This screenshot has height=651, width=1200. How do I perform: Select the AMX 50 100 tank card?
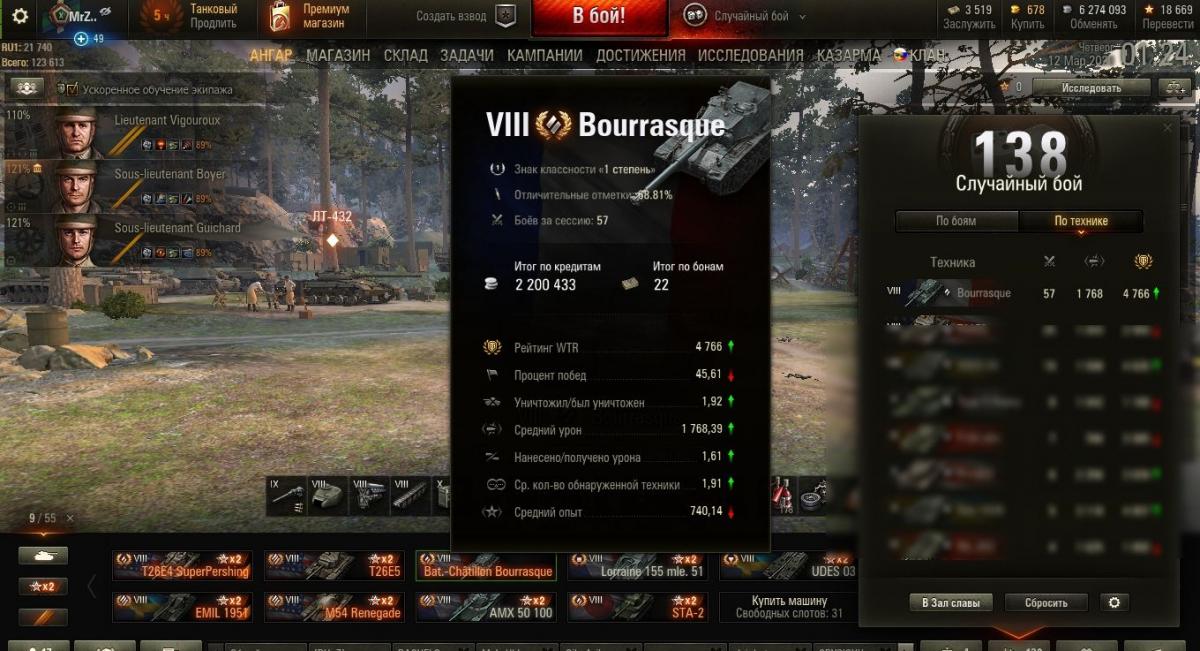point(490,607)
